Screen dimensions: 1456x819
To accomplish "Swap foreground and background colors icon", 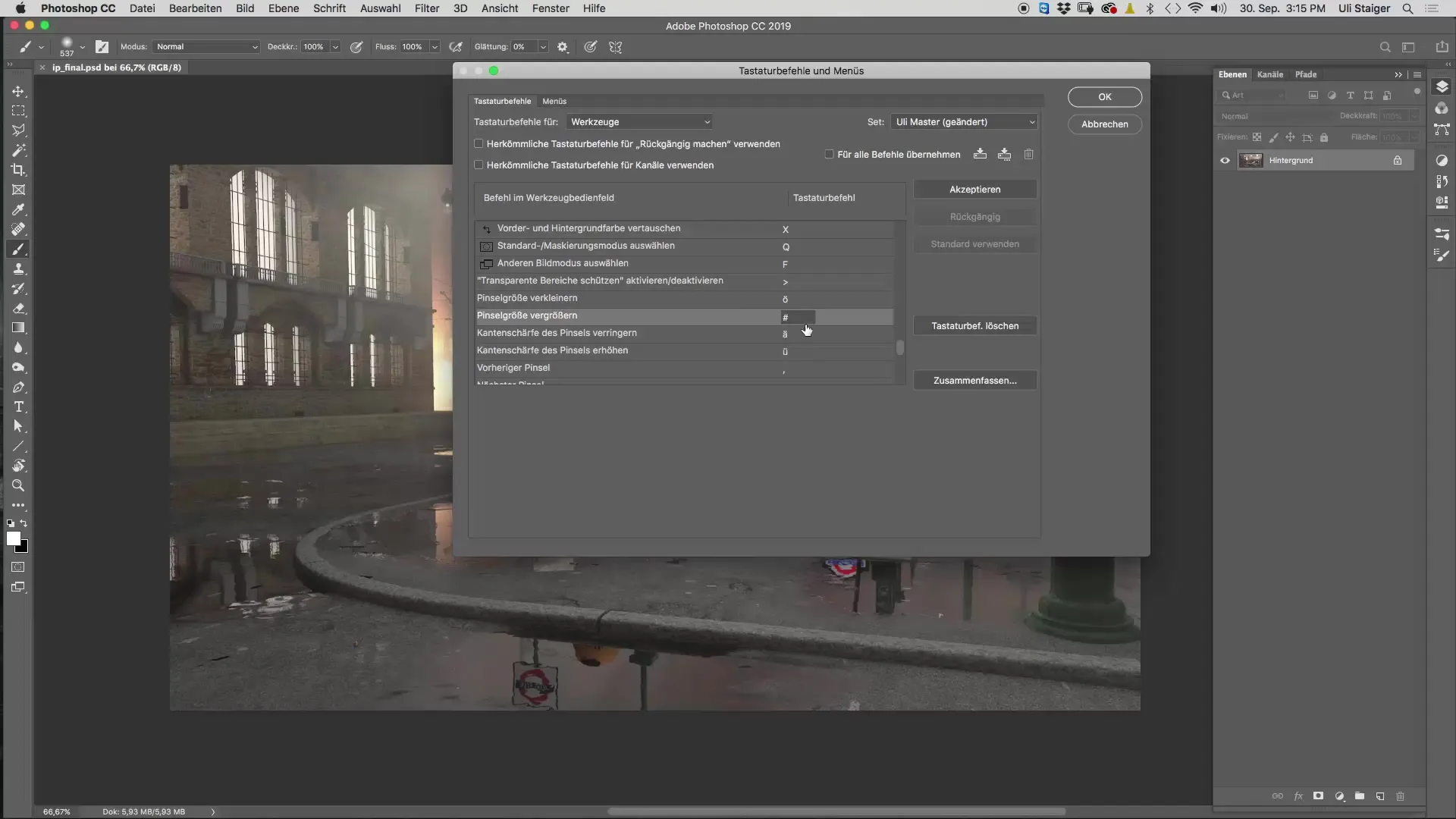I will point(24,523).
